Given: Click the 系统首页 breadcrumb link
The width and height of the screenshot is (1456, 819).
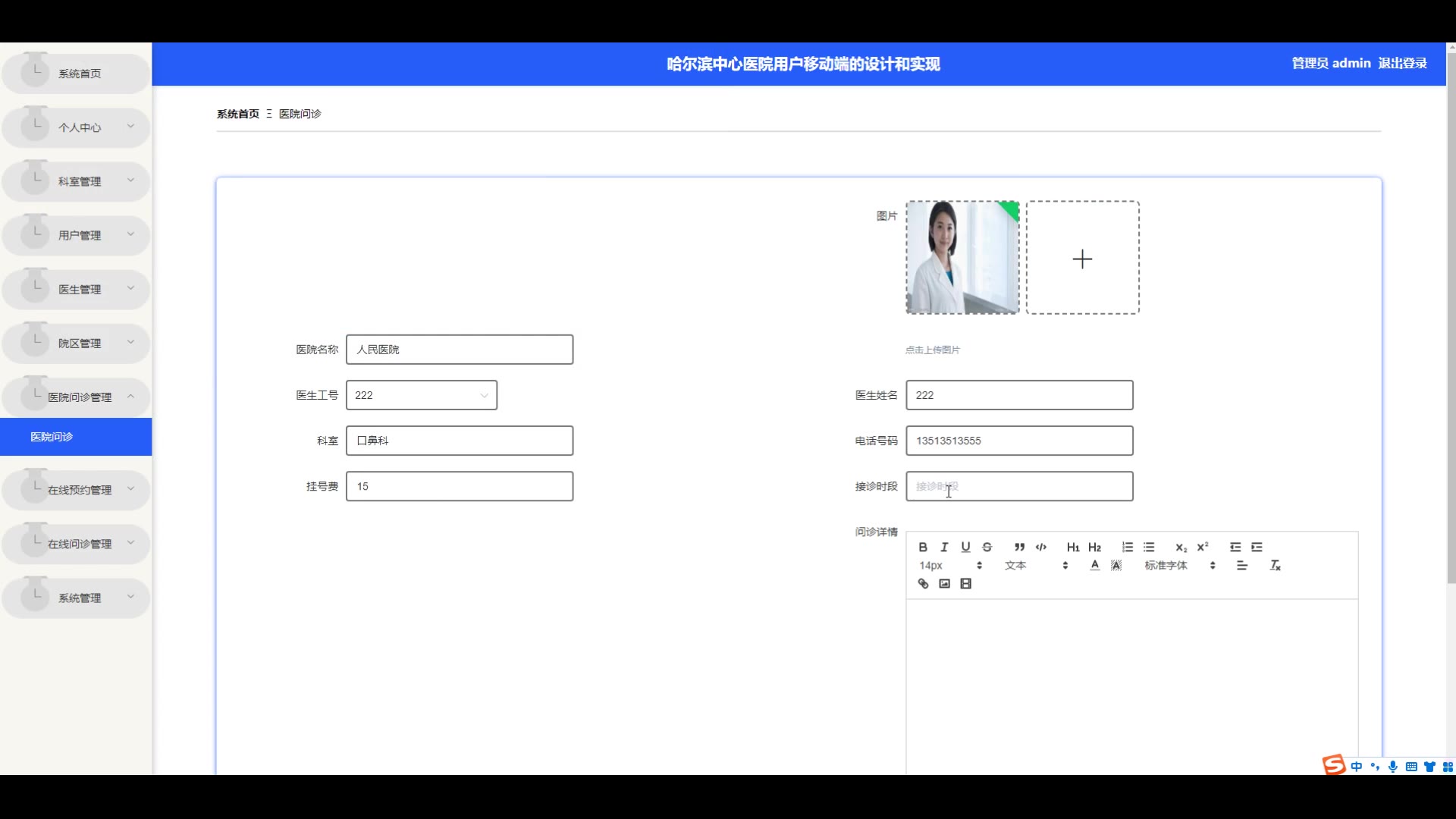Looking at the screenshot, I should (x=237, y=114).
